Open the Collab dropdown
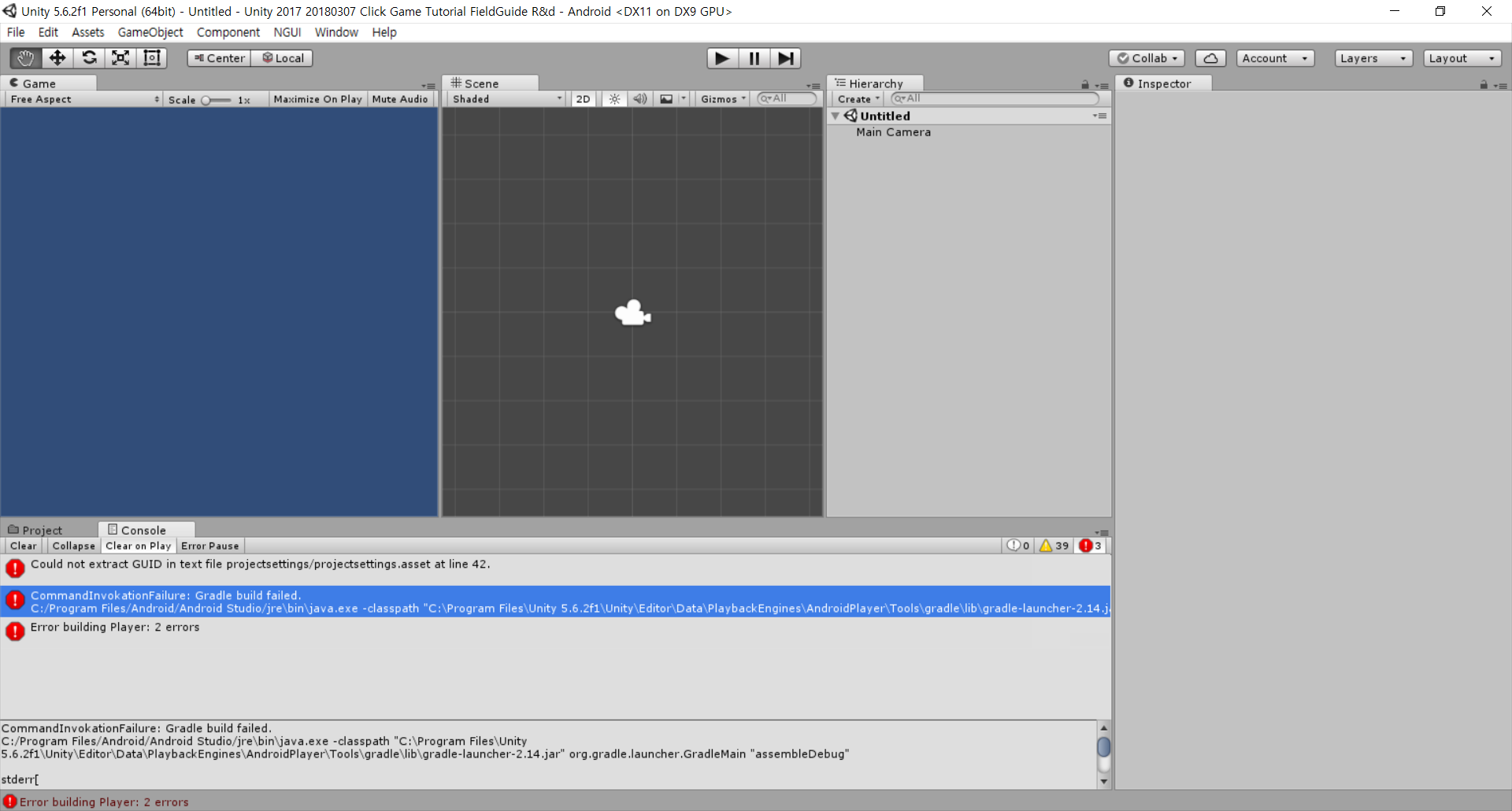This screenshot has width=1512, height=811. click(x=1147, y=58)
